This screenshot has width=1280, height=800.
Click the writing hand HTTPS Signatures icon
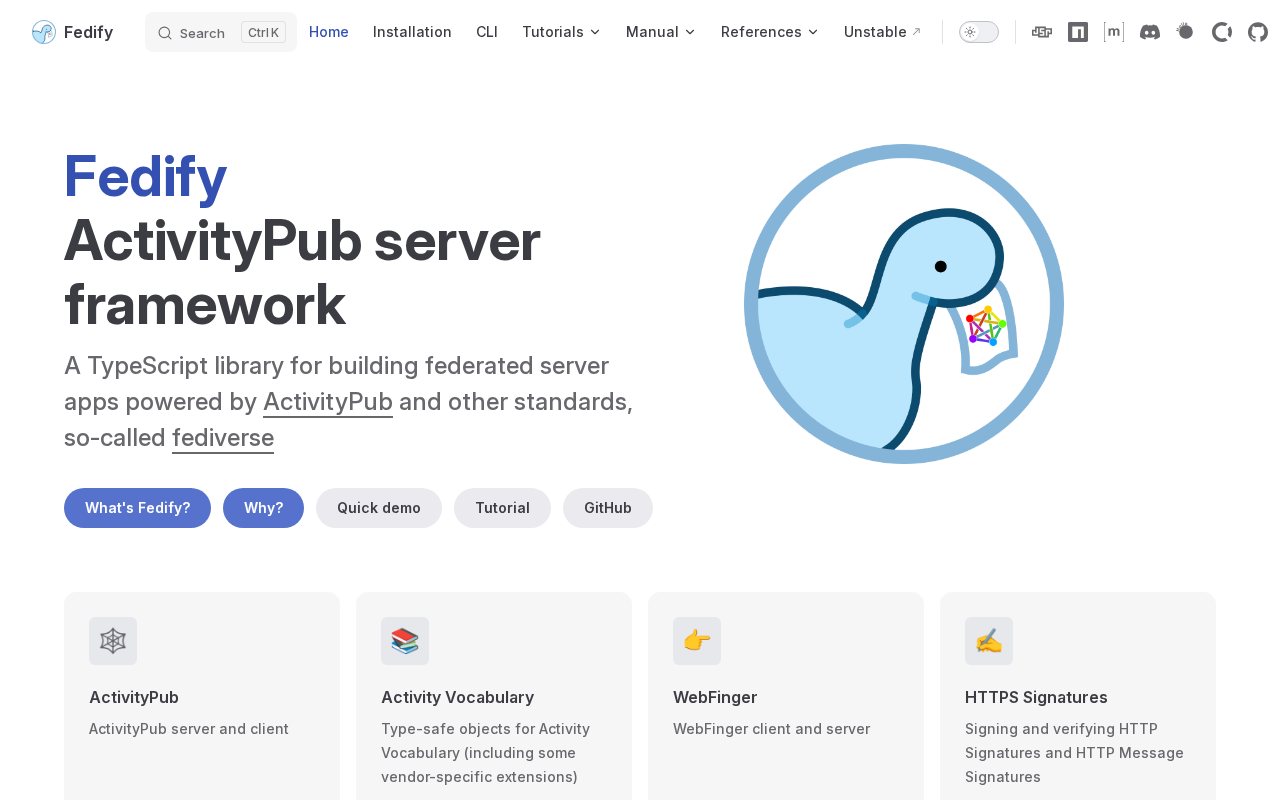tap(989, 641)
